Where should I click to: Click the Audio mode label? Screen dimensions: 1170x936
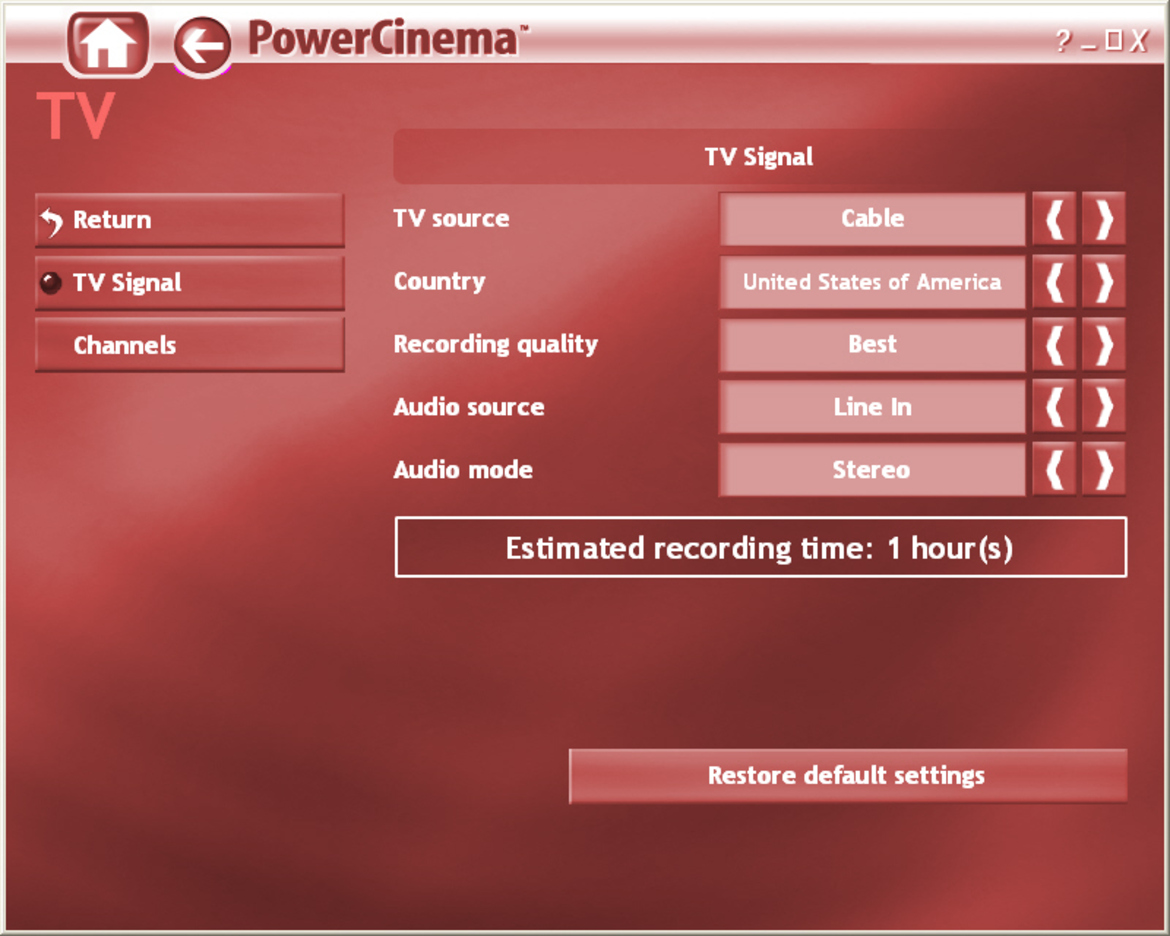(463, 469)
